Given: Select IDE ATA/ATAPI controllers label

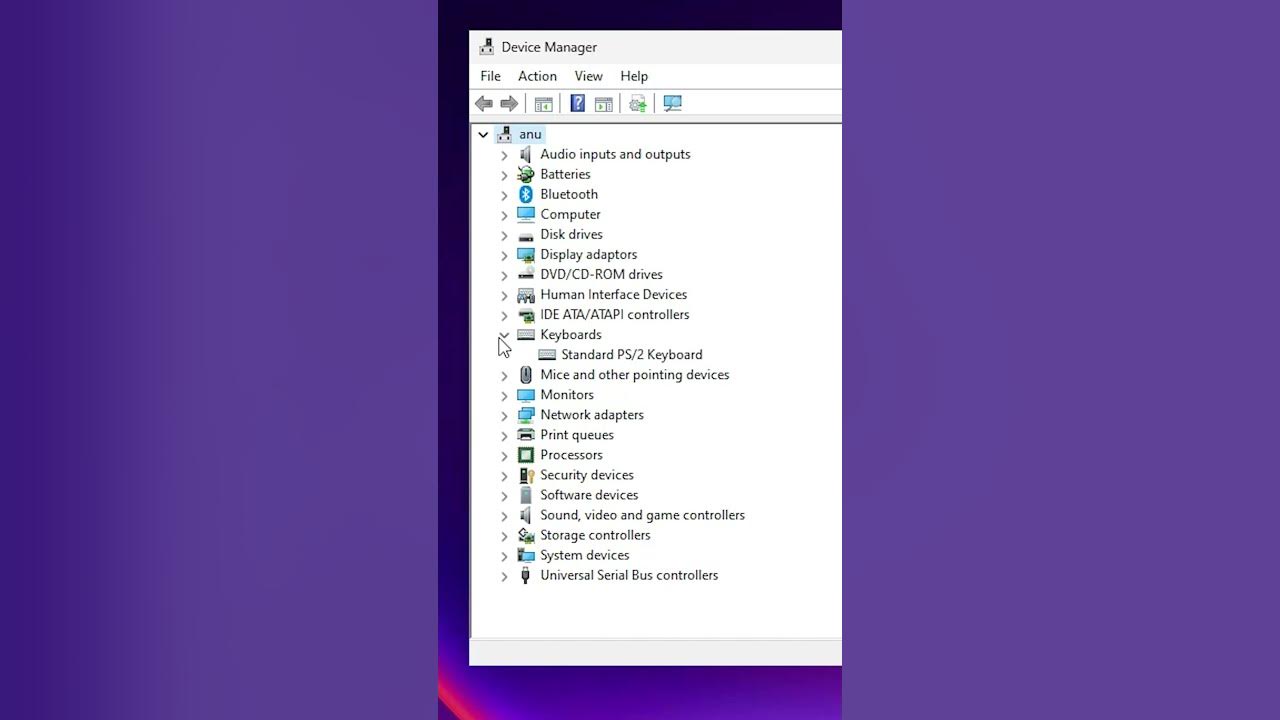Looking at the screenshot, I should coord(614,314).
